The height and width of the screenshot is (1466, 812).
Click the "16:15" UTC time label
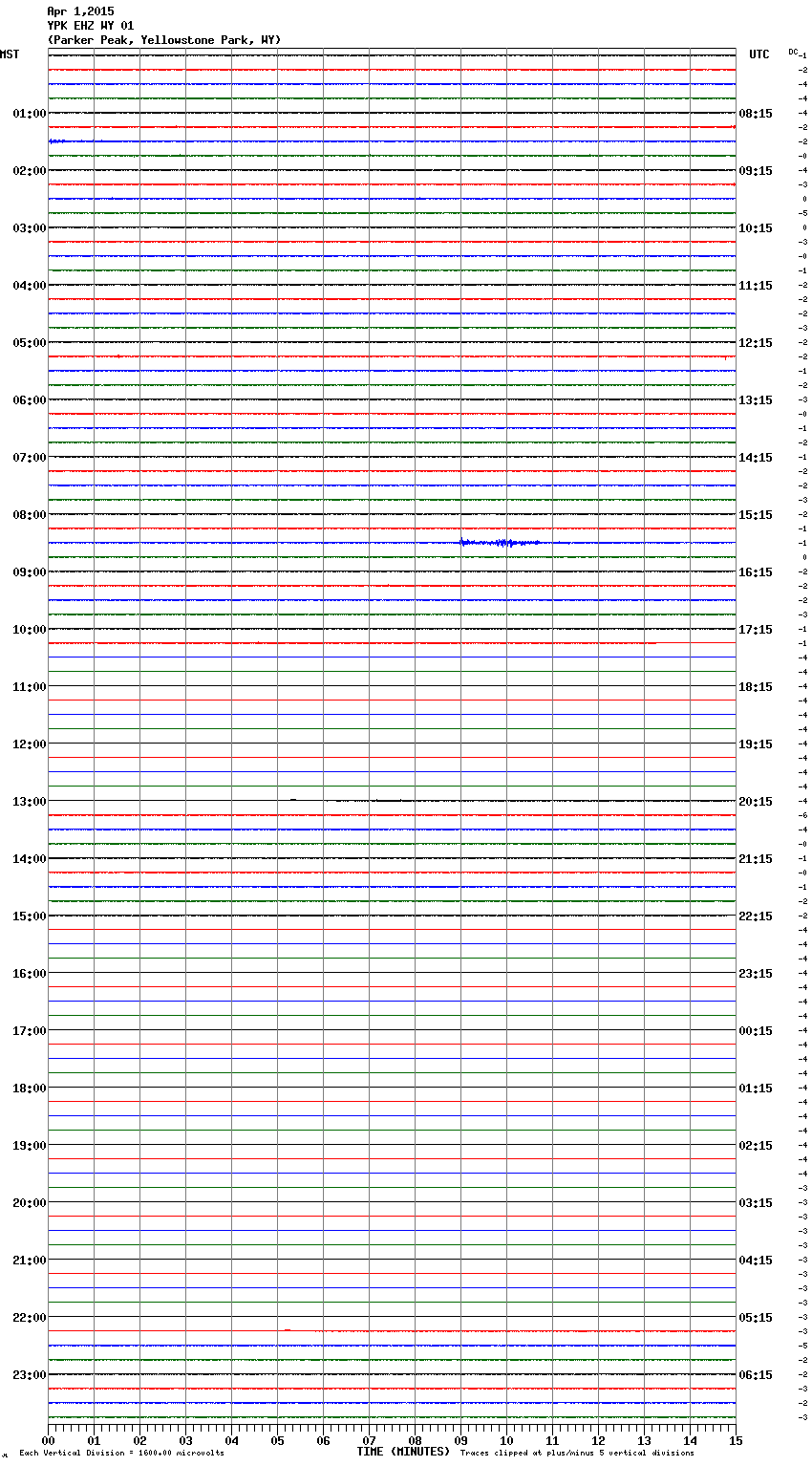click(x=756, y=572)
